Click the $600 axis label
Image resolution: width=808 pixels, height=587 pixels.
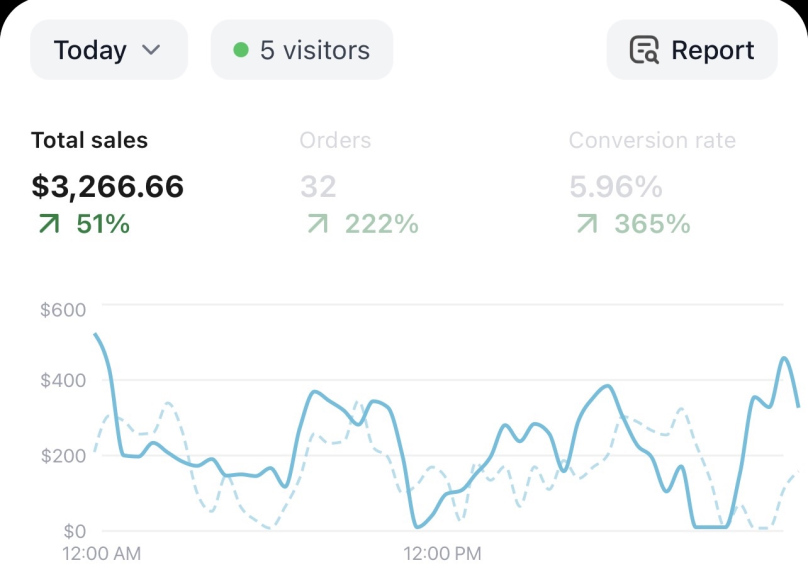(63, 310)
